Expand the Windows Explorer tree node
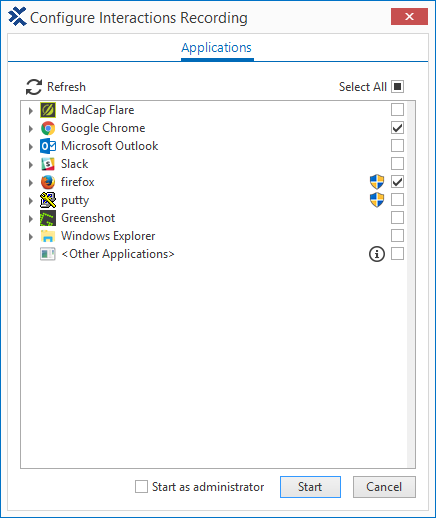This screenshot has width=436, height=518. pyautogui.click(x=31, y=236)
